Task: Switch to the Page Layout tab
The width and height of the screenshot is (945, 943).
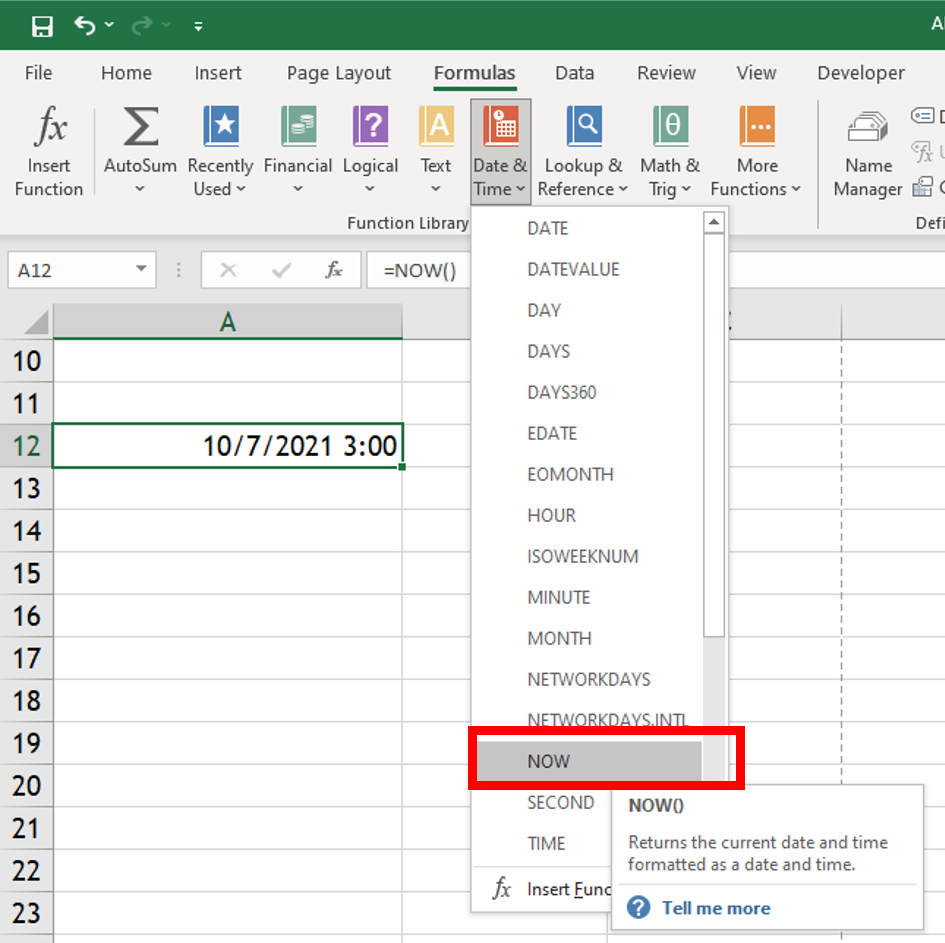Action: point(339,73)
